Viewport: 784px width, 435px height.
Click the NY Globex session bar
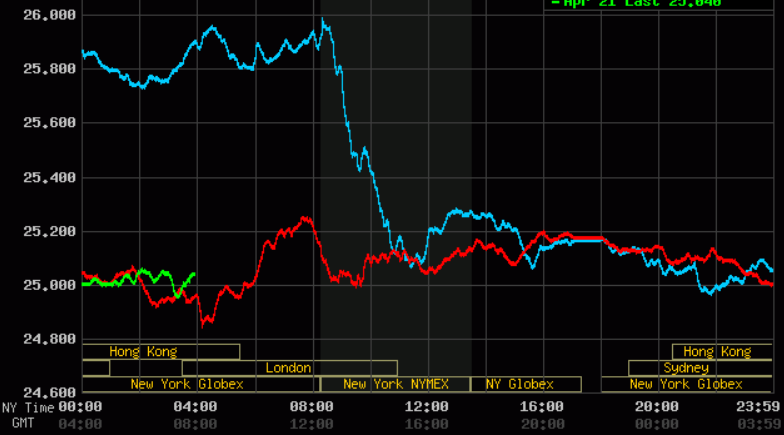pyautogui.click(x=526, y=384)
